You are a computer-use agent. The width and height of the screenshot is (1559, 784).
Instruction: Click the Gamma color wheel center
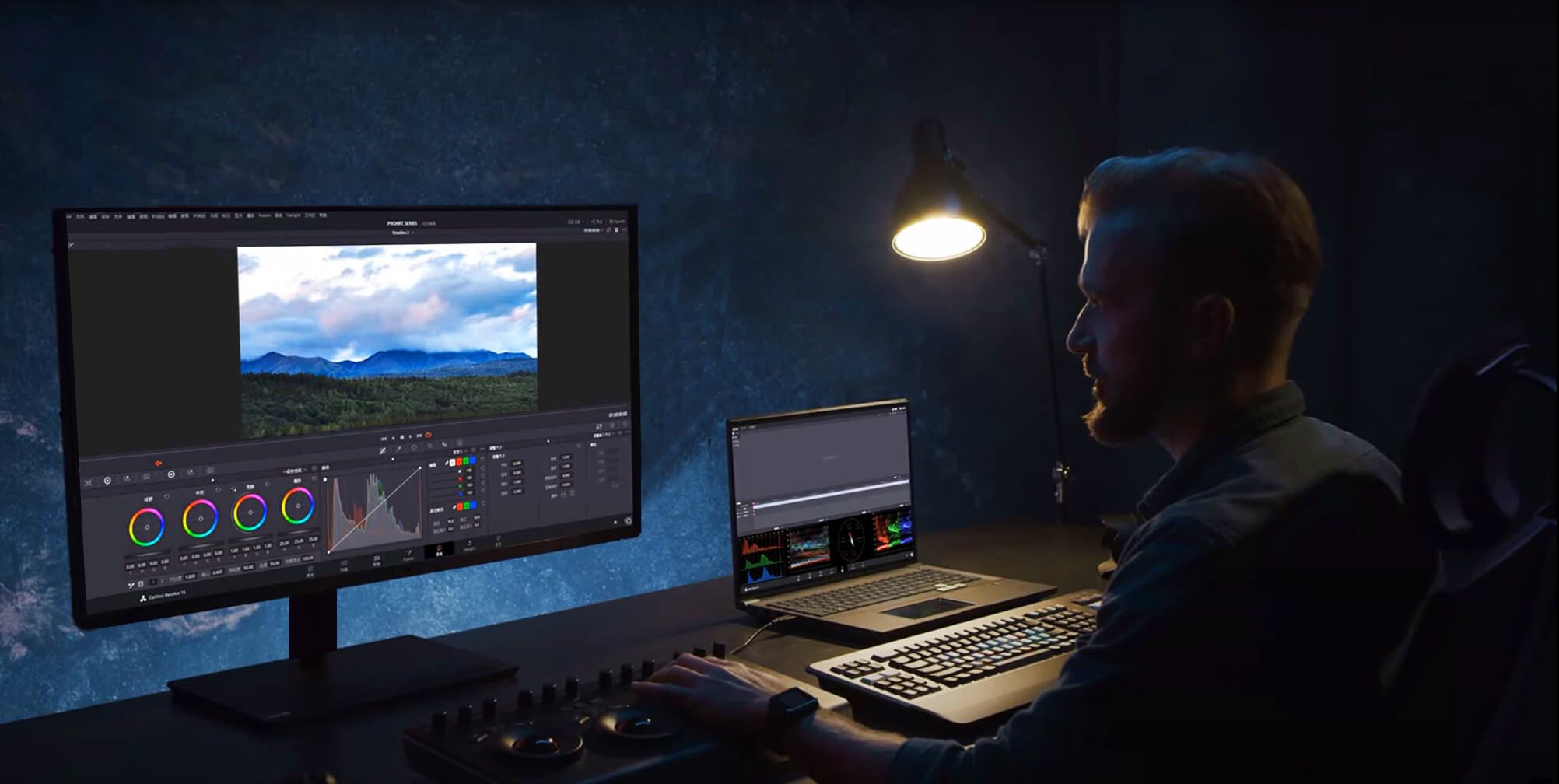[x=200, y=519]
